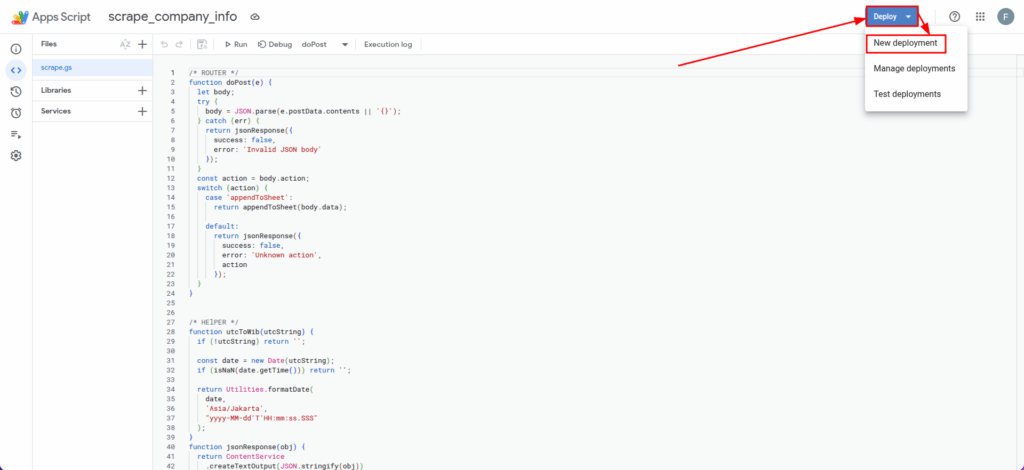Select Test deployments in the menu
Viewport: 1024px width, 470px height.
click(906, 93)
